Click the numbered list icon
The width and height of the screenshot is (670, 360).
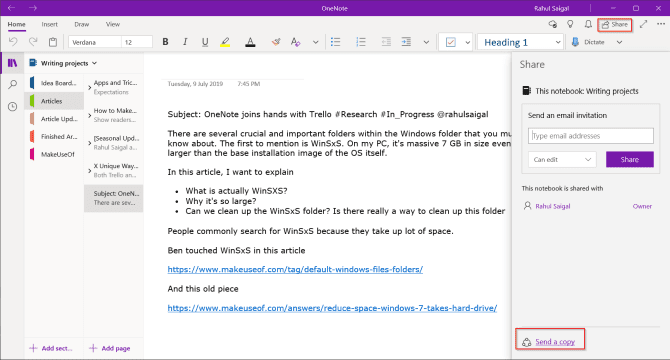click(x=361, y=42)
